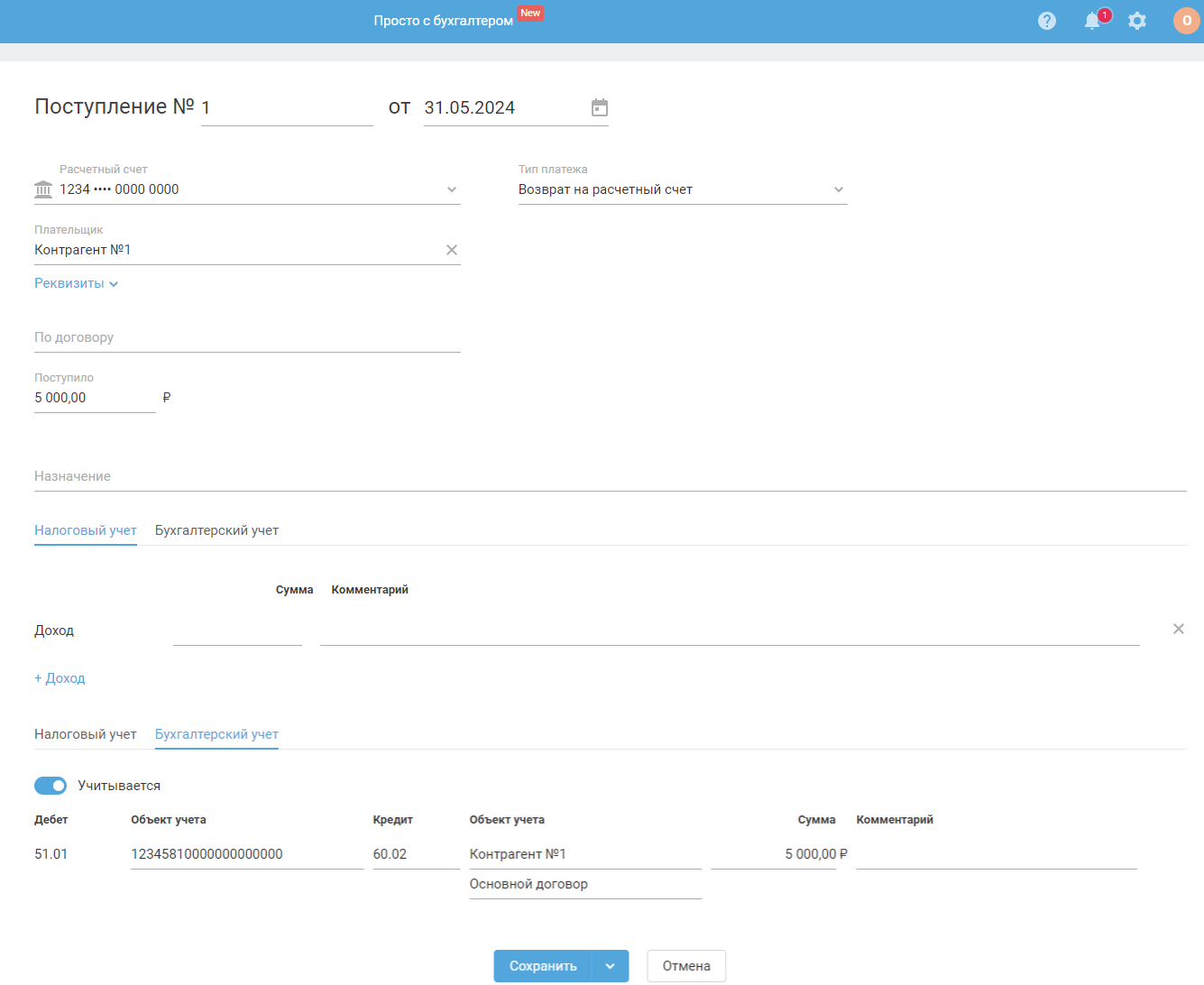
Task: Open settings gear icon
Action: click(x=1137, y=21)
